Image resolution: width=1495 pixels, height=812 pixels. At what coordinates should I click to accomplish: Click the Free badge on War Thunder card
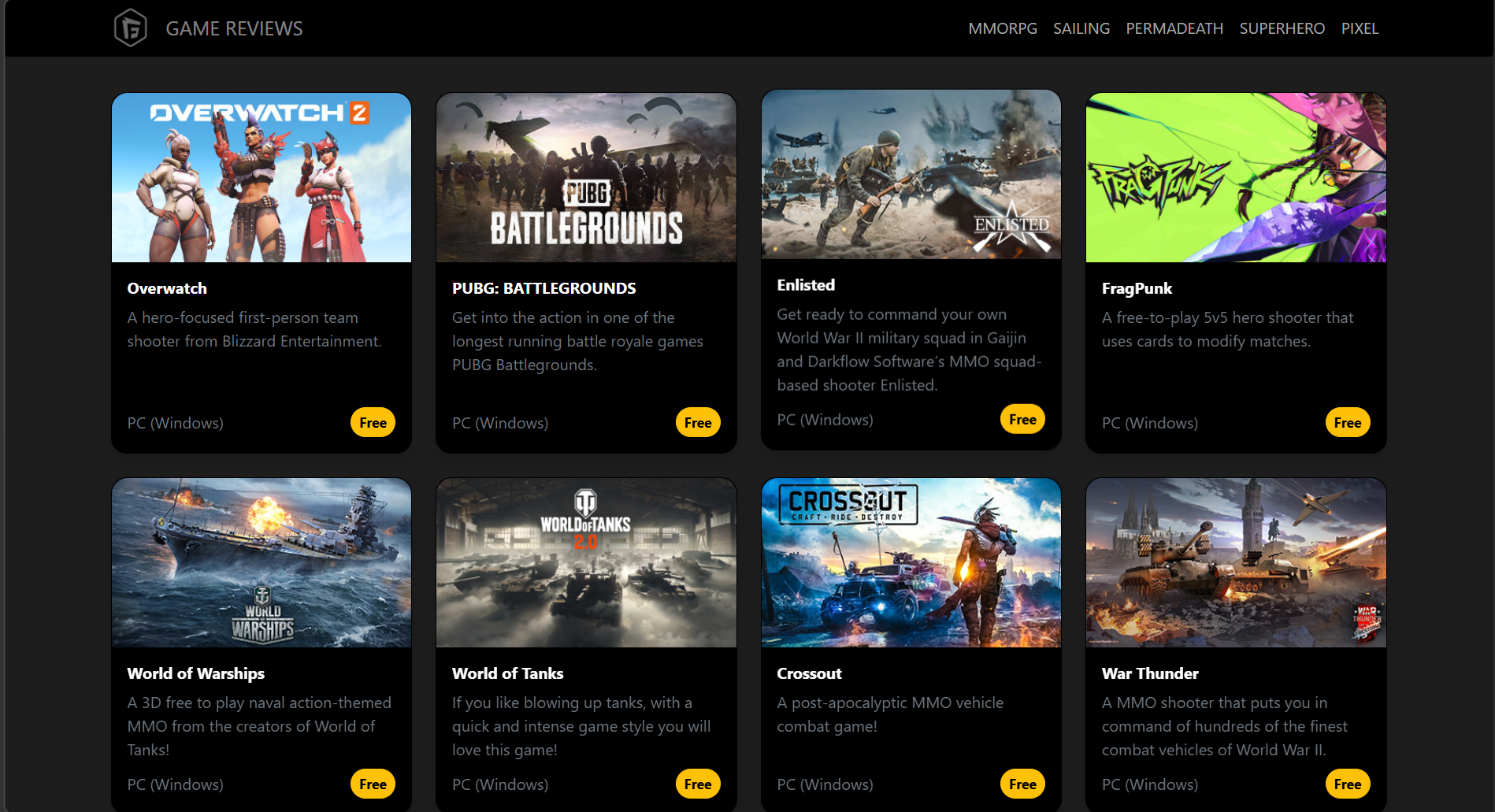(1348, 784)
